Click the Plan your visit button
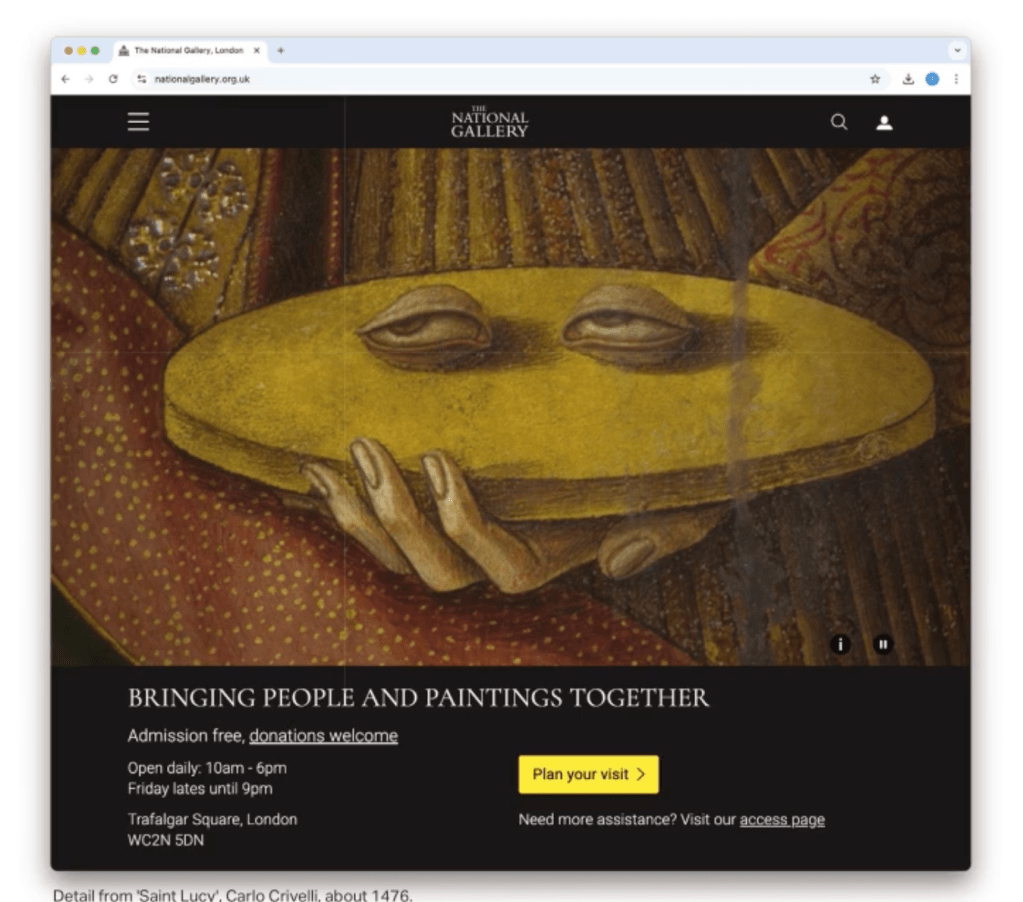1023x902 pixels. tap(588, 774)
